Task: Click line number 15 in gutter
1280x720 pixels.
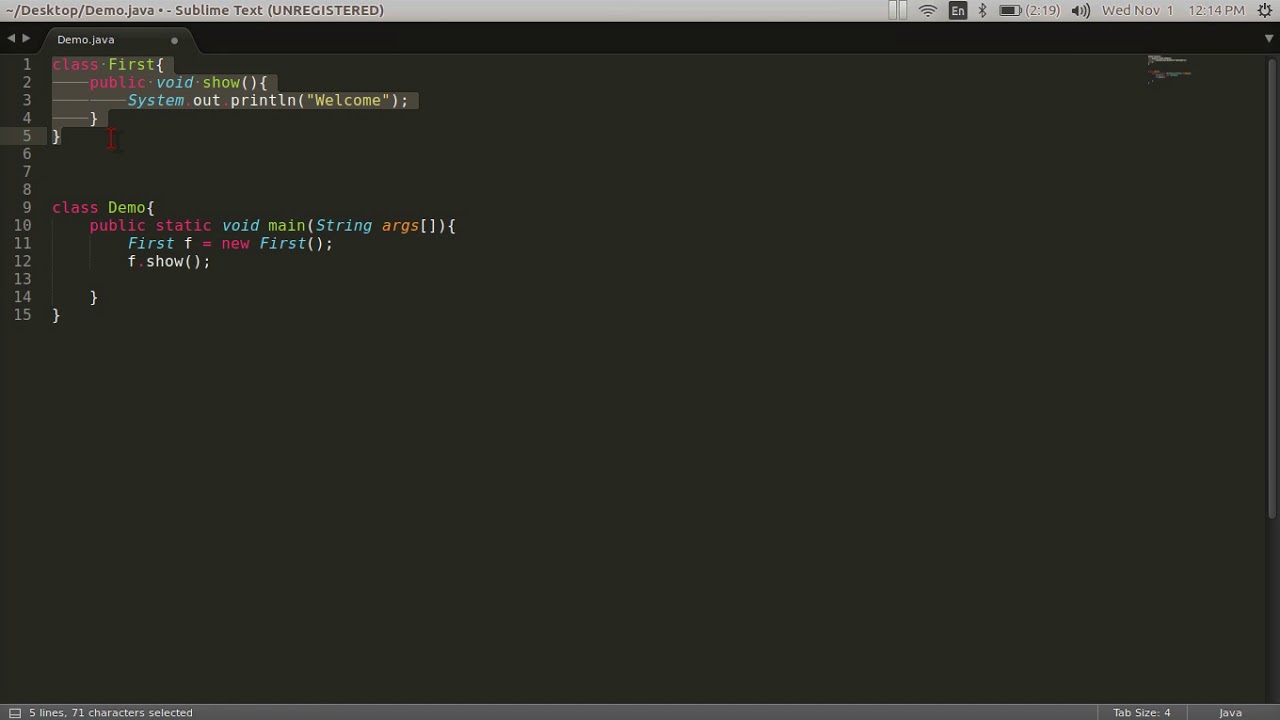Action: 22,315
